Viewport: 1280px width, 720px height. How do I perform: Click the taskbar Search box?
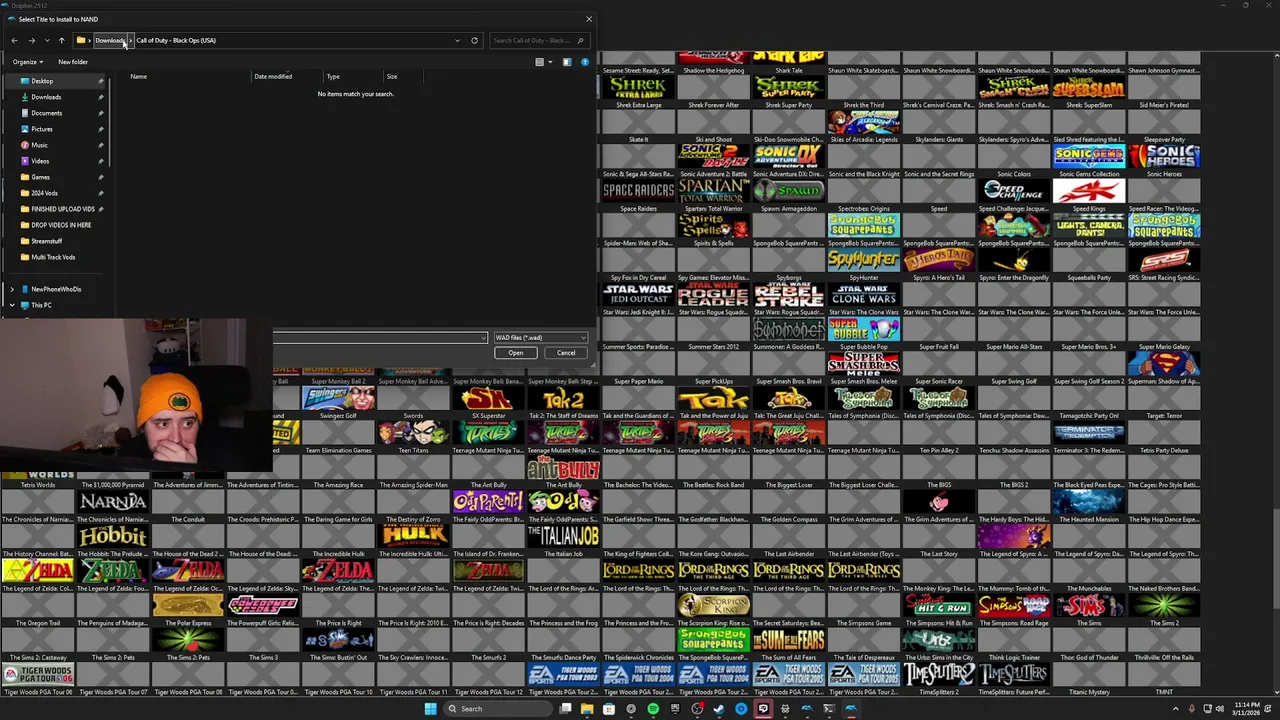[x=498, y=709]
